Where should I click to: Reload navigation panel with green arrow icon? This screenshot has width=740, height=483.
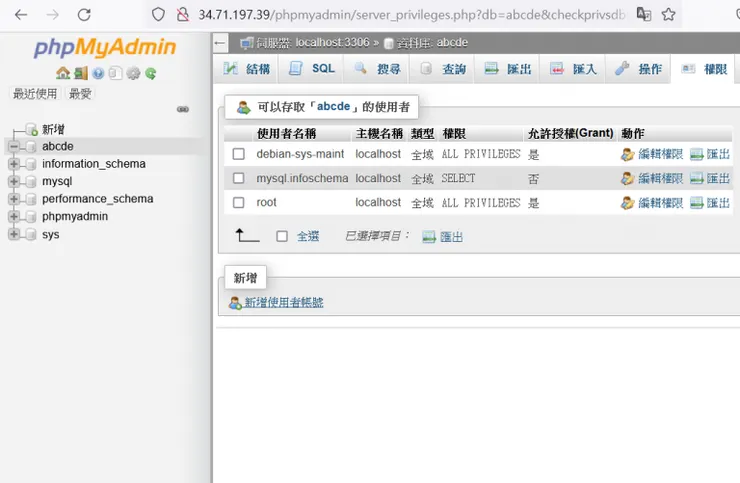point(151,73)
